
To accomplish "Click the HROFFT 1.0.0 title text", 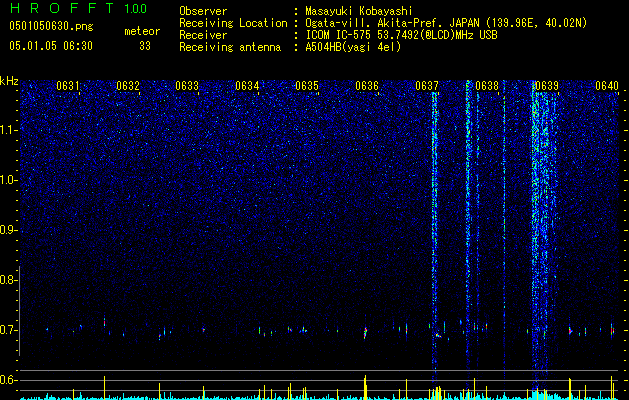I will click(x=78, y=8).
